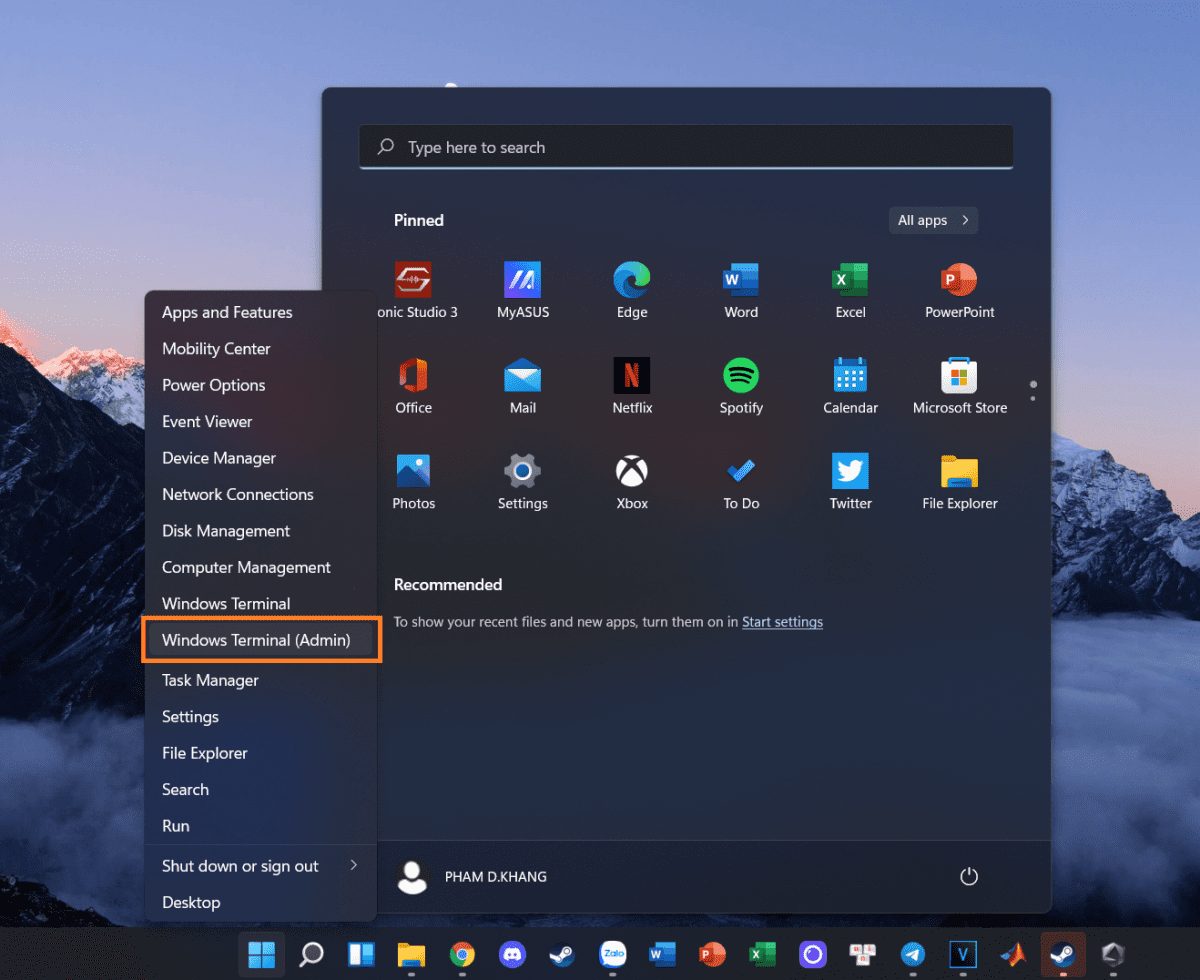
Task: Click the Type here to search box
Action: pyautogui.click(x=686, y=147)
